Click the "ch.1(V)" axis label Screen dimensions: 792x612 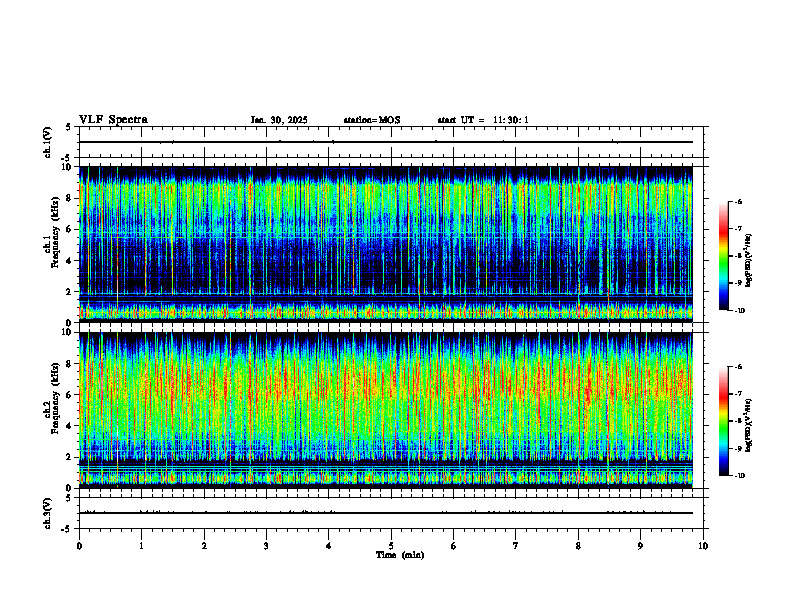click(47, 142)
